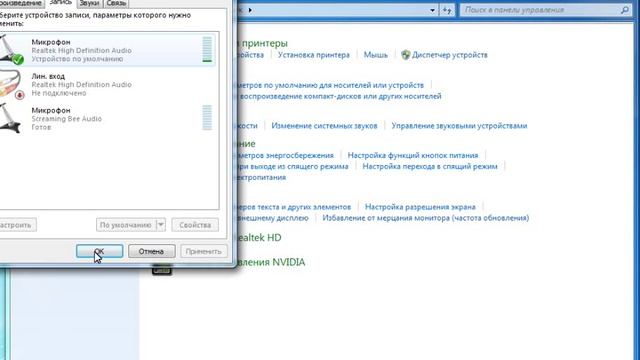The image size is (640, 360).
Task: Open the Realtek HD heading link
Action: [x=259, y=238]
